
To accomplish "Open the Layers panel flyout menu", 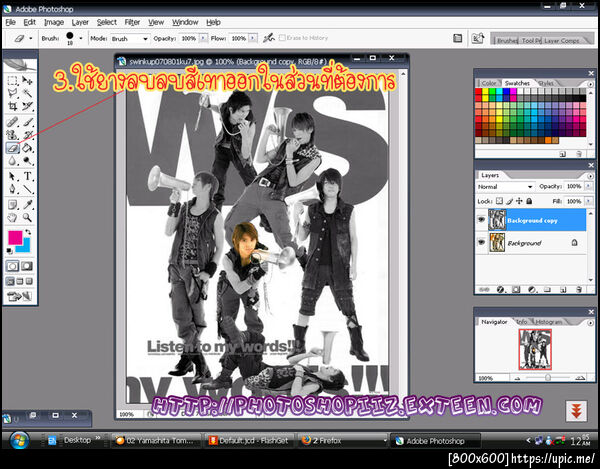I will click(x=590, y=176).
